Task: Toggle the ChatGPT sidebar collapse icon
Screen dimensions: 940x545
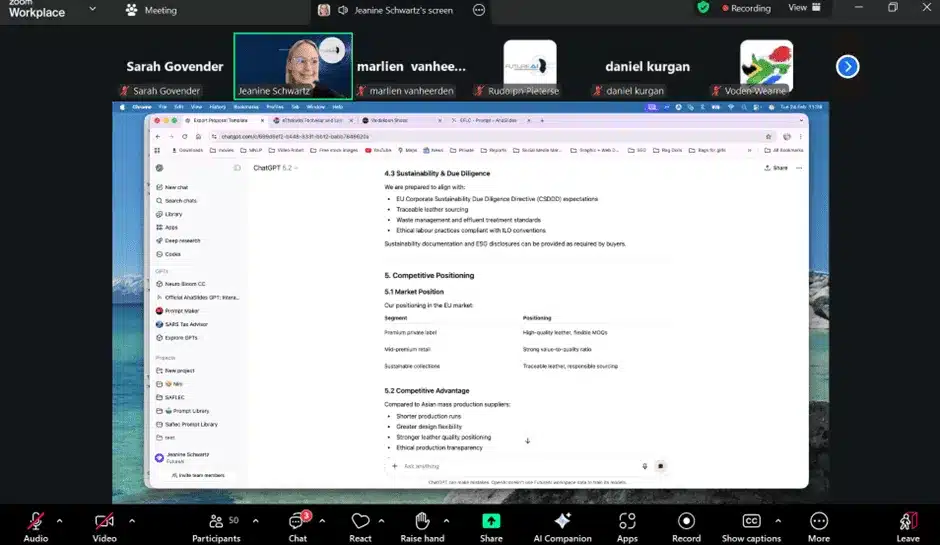Action: (237, 168)
